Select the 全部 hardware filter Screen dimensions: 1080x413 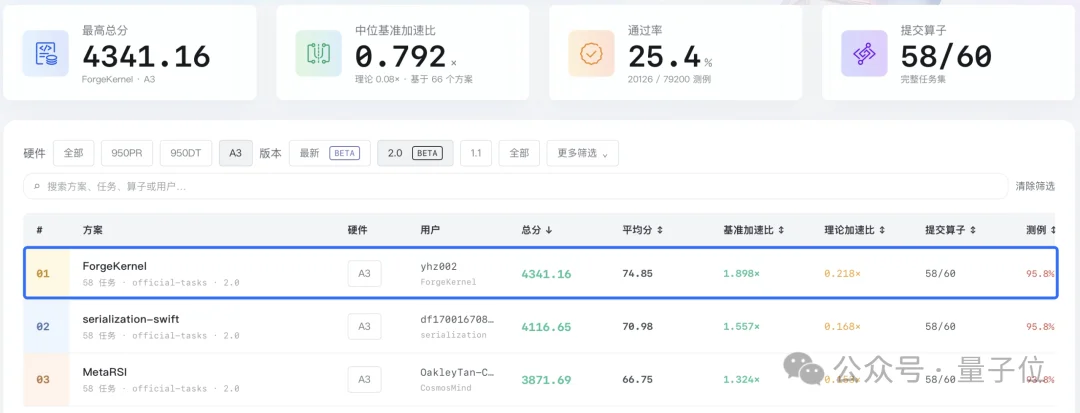(74, 153)
